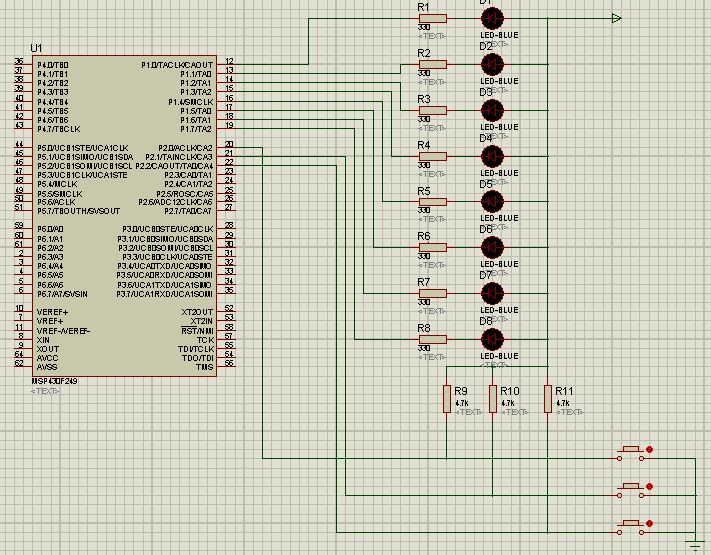Click pin label TDO/TDI

point(198,358)
